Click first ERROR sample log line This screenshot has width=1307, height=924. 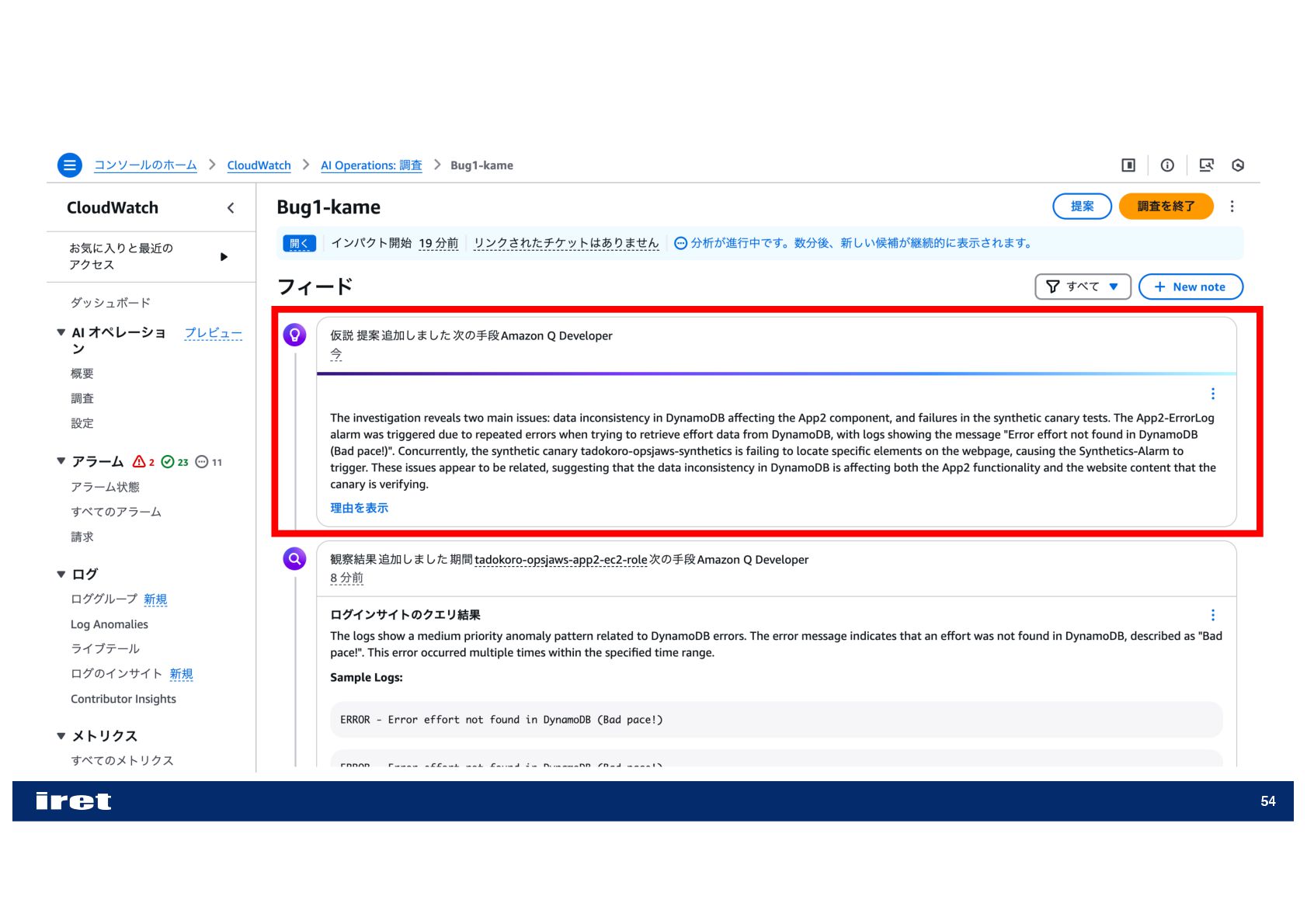pyautogui.click(x=777, y=720)
